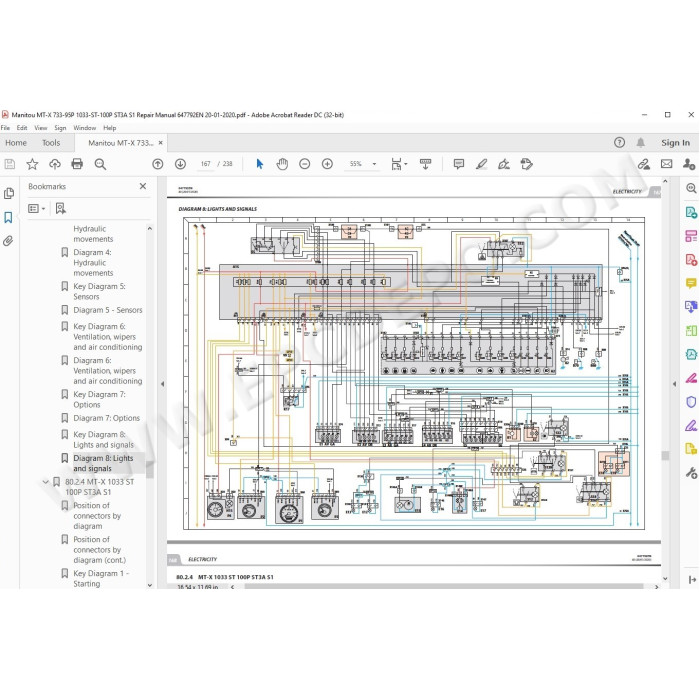Collapse the left navigation pane arrow
This screenshot has height=700, width=700.
pyautogui.click(x=162, y=384)
